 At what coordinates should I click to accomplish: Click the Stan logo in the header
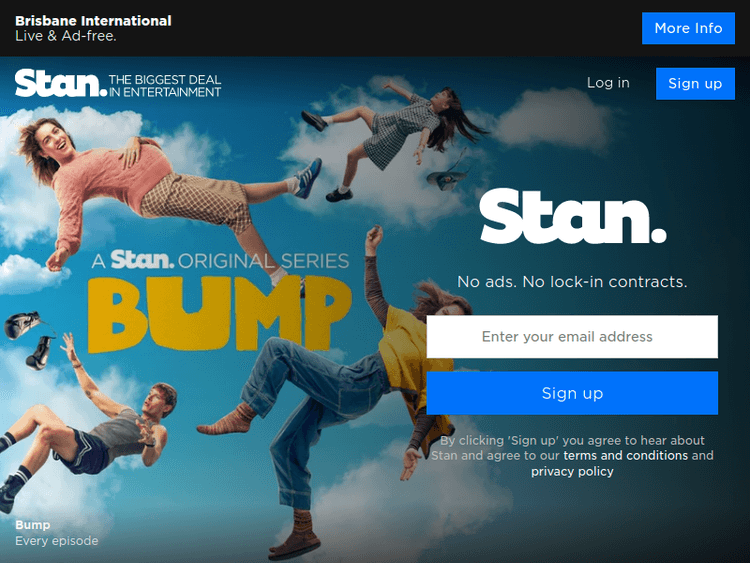pyautogui.click(x=59, y=83)
